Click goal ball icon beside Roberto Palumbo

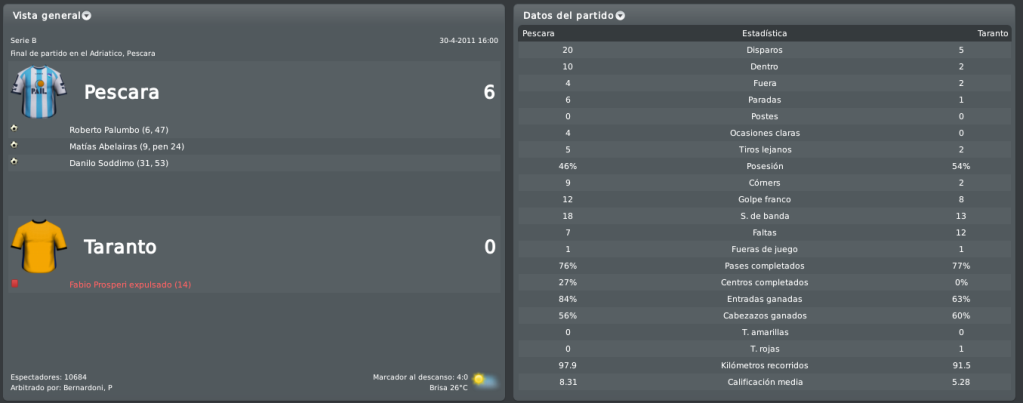coord(14,128)
